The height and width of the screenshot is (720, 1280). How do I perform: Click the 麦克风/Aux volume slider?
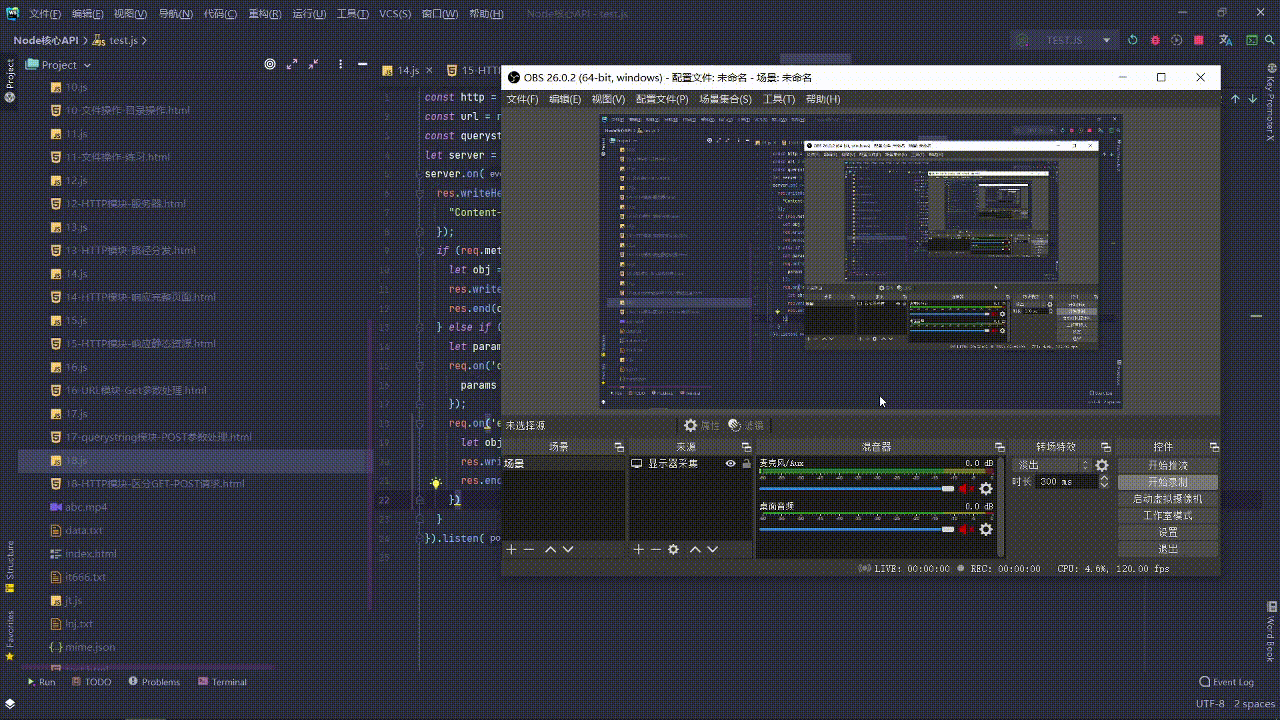tap(857, 489)
